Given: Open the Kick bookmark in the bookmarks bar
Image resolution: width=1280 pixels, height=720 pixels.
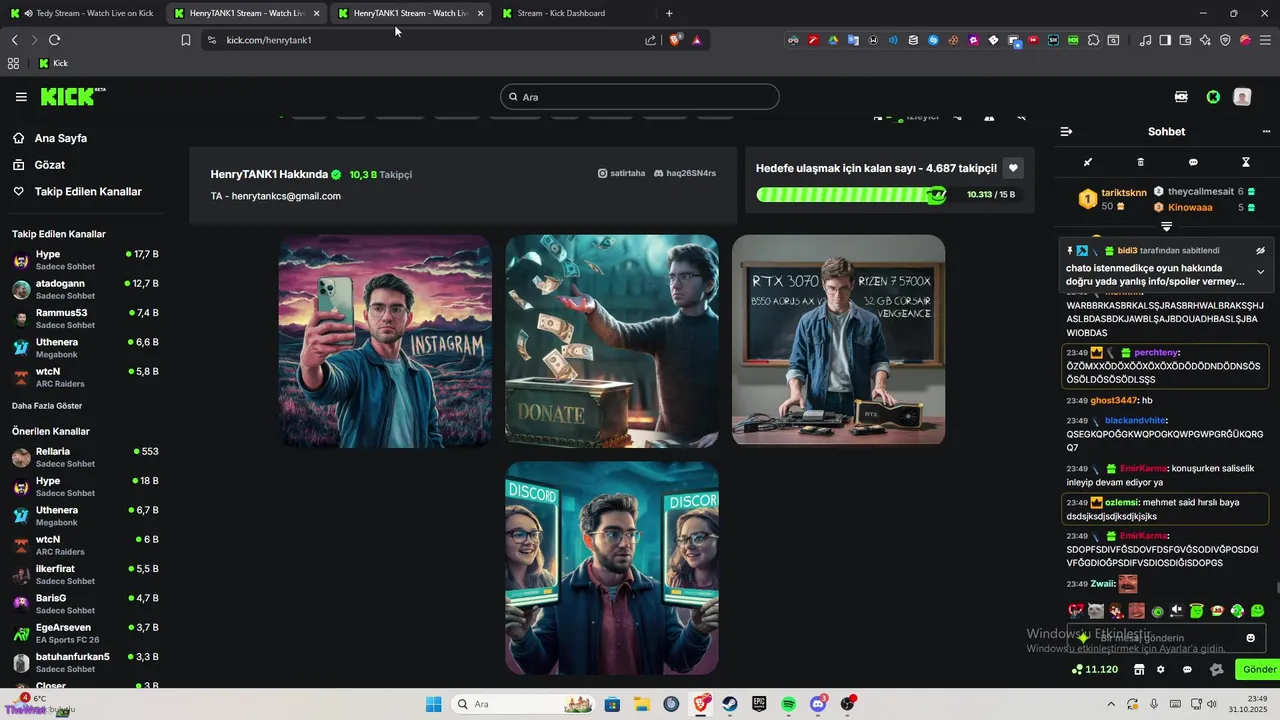Looking at the screenshot, I should [x=53, y=63].
